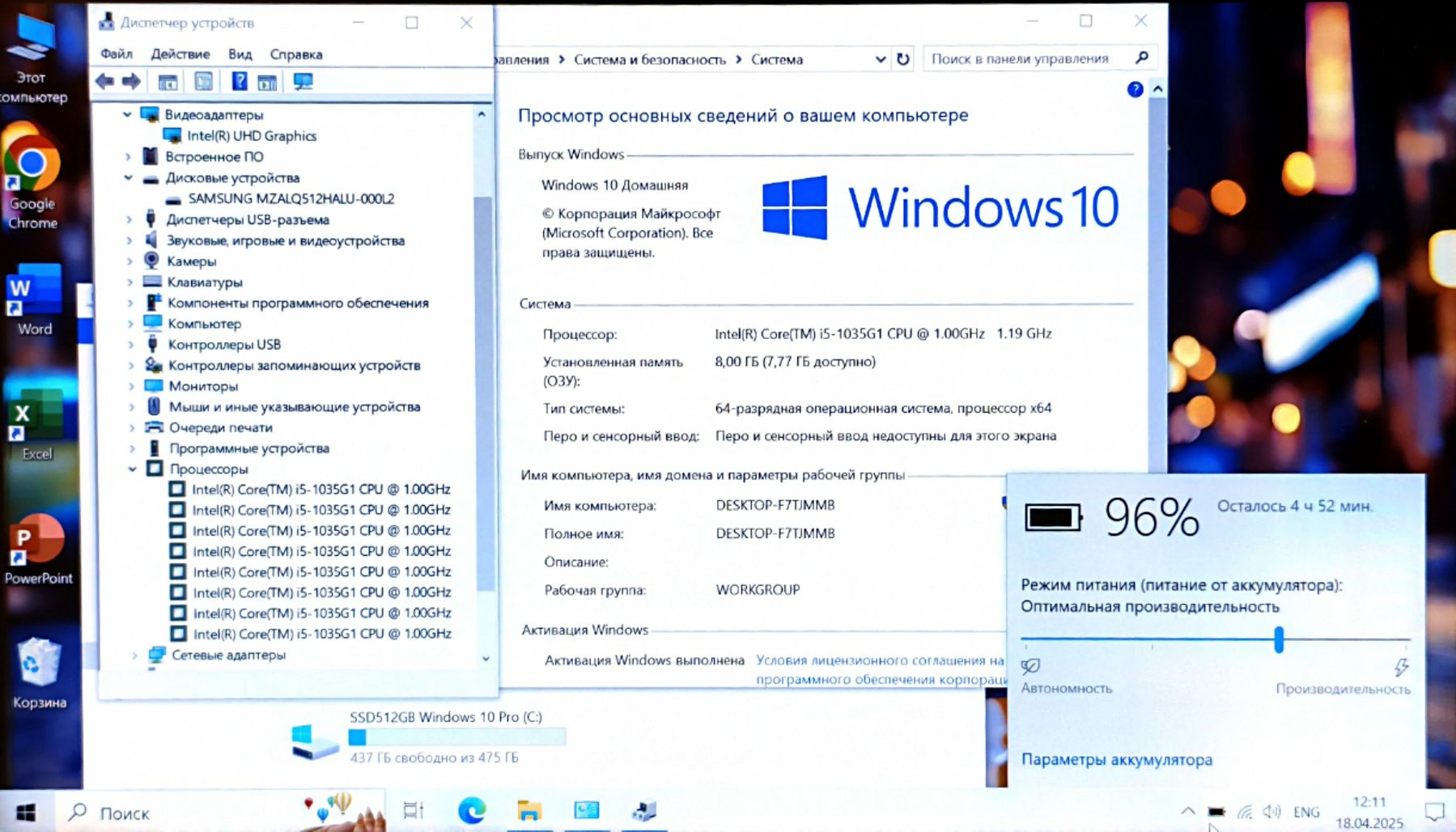Click the taskbar Поиск search box
1456x832 pixels.
[219, 812]
